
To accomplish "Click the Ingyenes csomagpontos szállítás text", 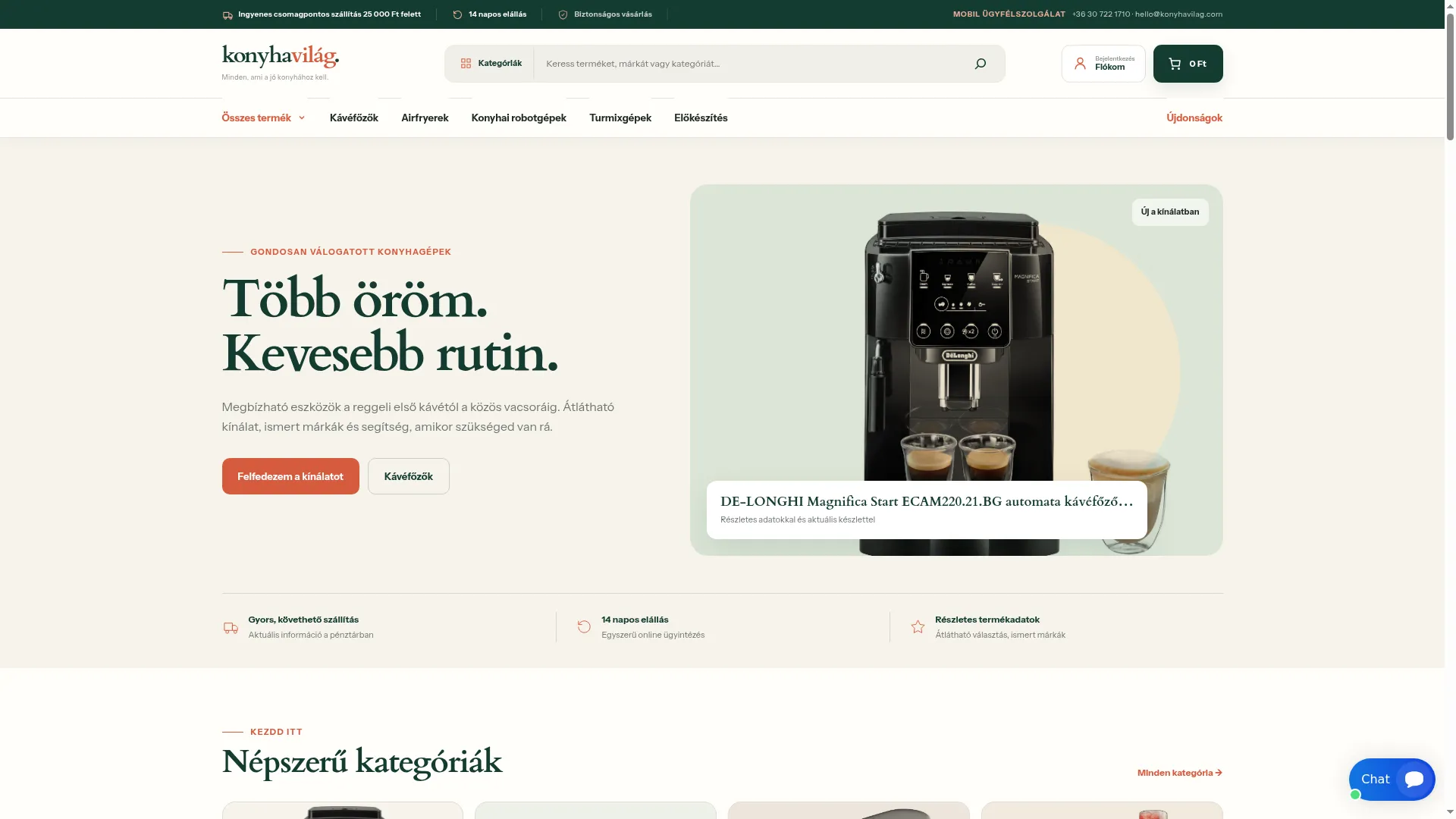I will point(329,14).
